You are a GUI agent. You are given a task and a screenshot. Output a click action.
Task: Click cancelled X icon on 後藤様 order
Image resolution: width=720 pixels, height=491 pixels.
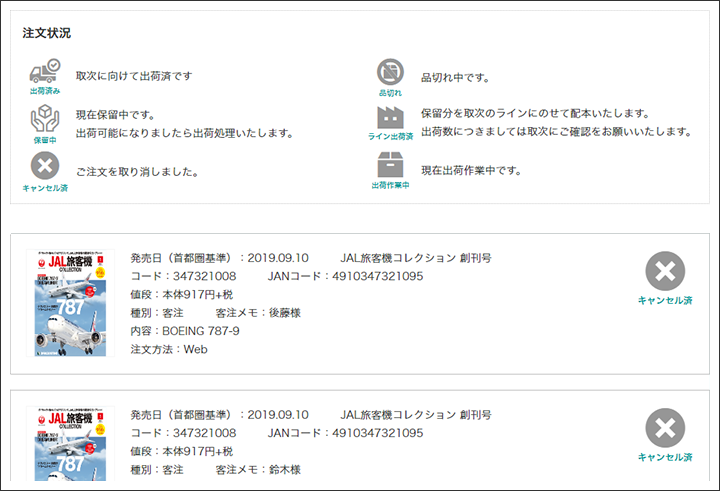point(665,271)
